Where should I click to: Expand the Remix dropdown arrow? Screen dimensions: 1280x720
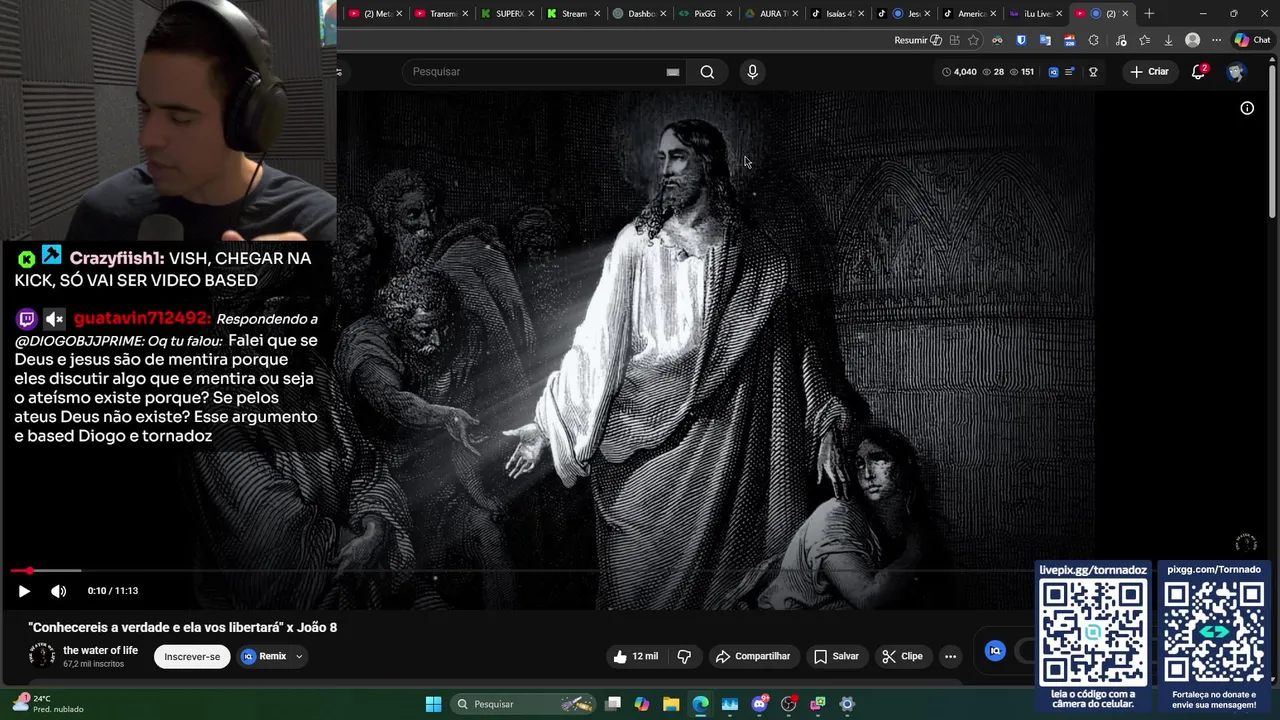[299, 657]
